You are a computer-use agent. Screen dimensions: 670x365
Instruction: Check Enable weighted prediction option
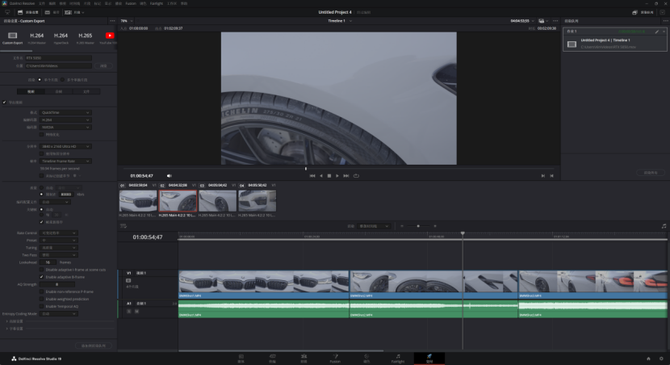point(41,299)
